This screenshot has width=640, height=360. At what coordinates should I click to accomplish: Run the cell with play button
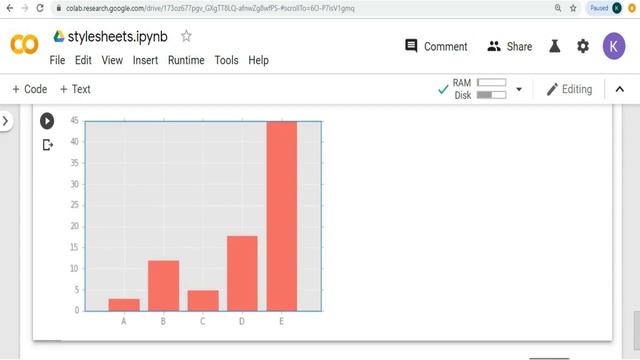coord(47,121)
